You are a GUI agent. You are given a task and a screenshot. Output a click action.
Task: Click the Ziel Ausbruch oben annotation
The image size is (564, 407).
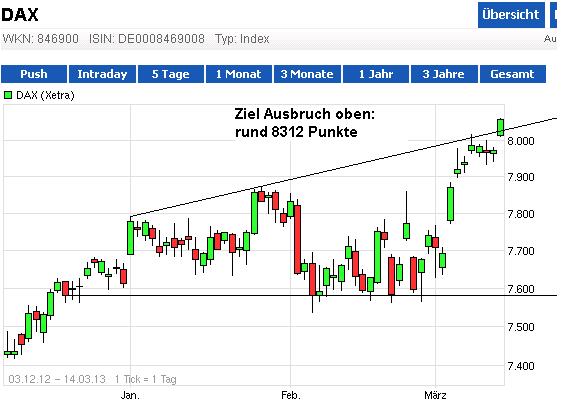tap(305, 114)
